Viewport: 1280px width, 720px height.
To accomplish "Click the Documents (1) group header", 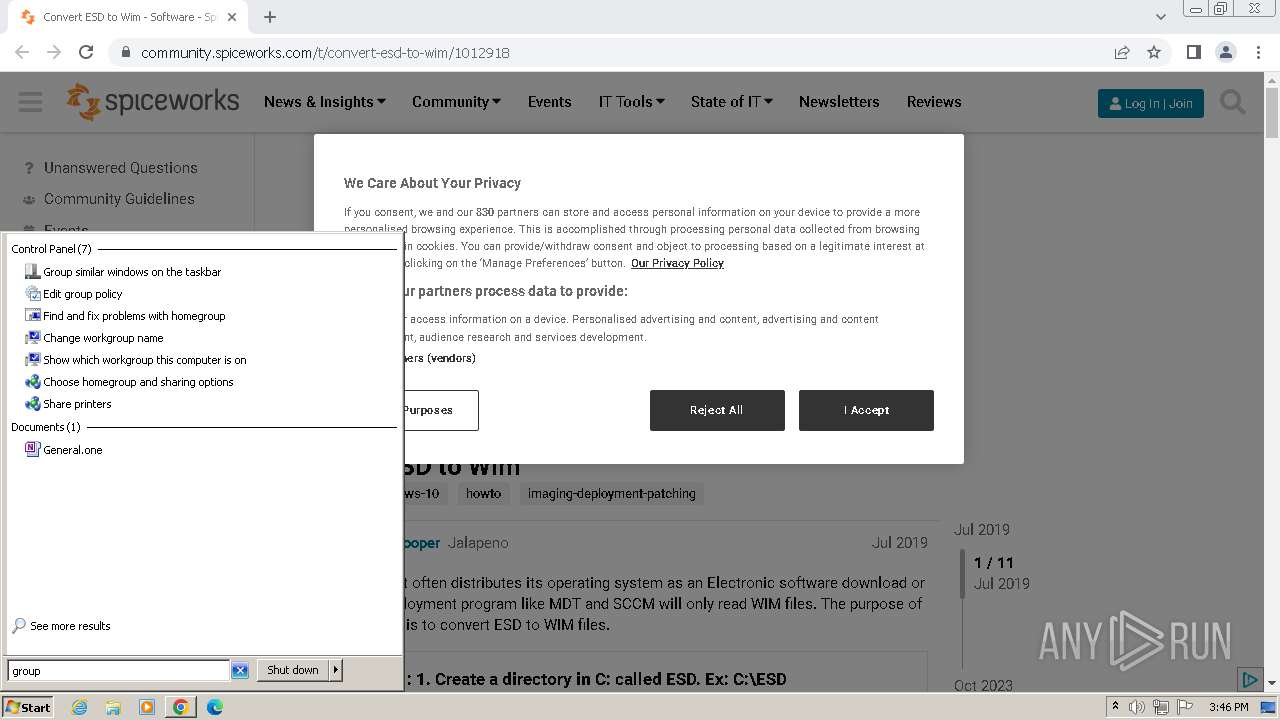I will pyautogui.click(x=46, y=427).
